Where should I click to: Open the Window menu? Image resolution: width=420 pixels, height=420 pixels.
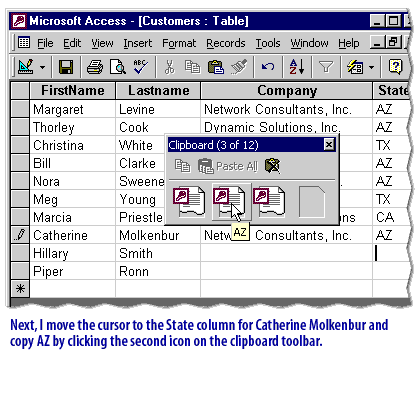309,43
